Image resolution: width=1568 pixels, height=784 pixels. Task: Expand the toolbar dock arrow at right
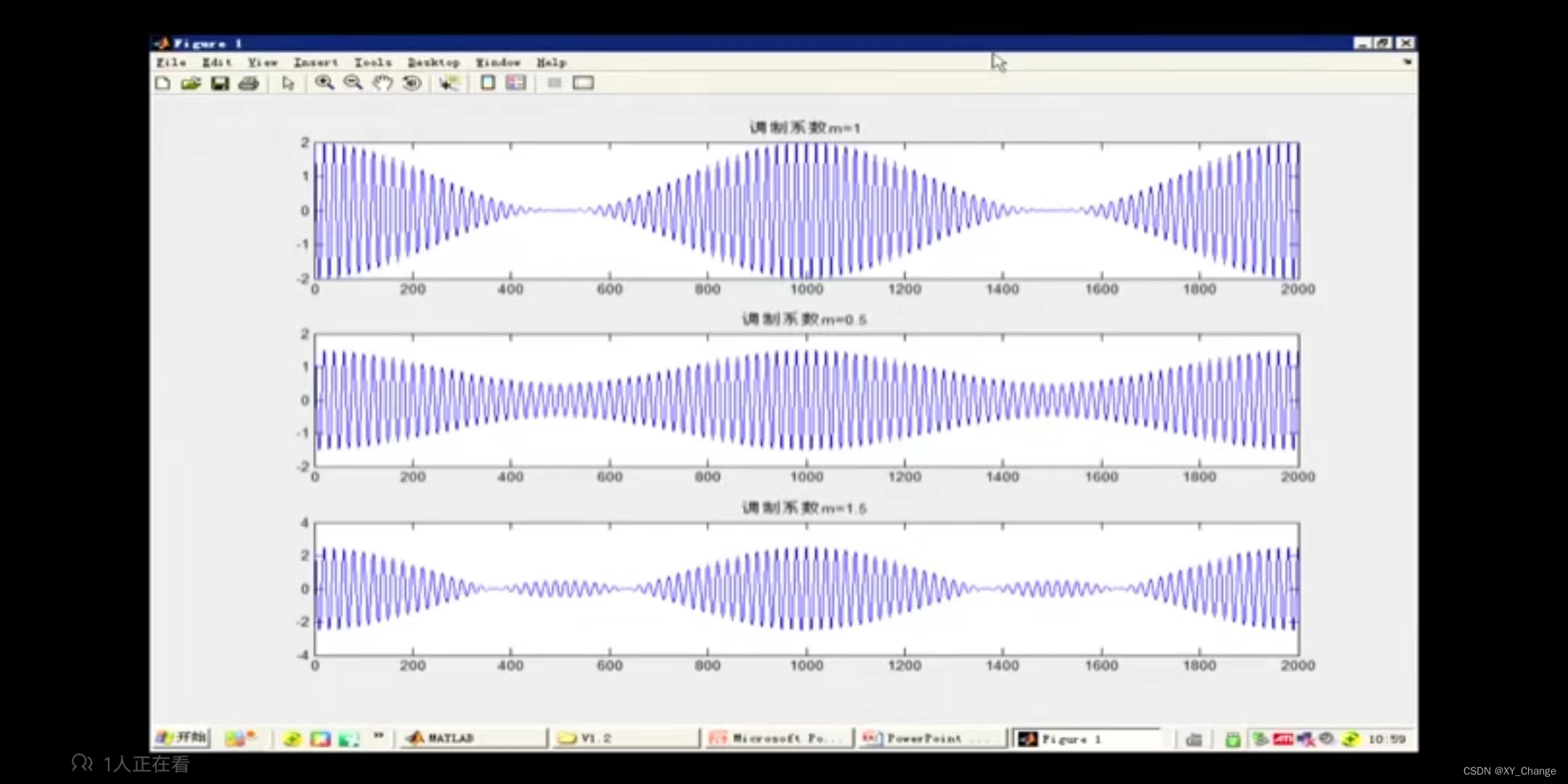tap(1407, 62)
